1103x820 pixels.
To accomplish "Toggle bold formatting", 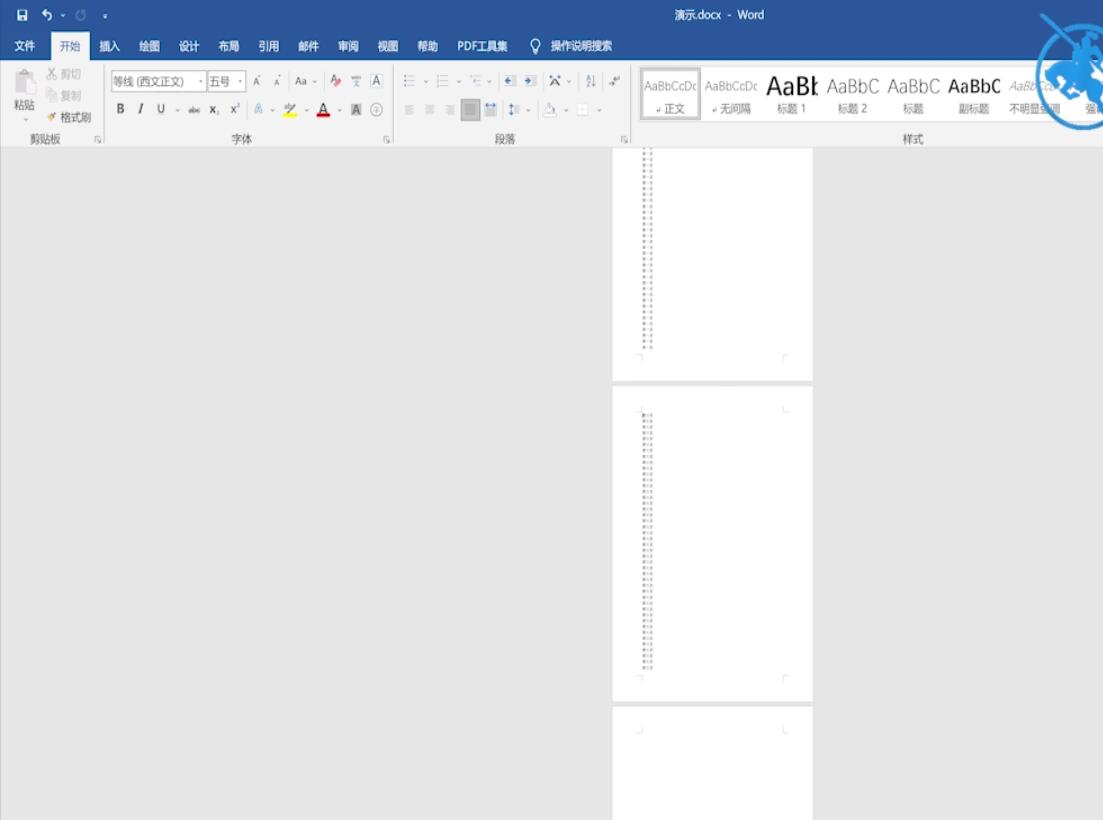I will click(x=120, y=109).
